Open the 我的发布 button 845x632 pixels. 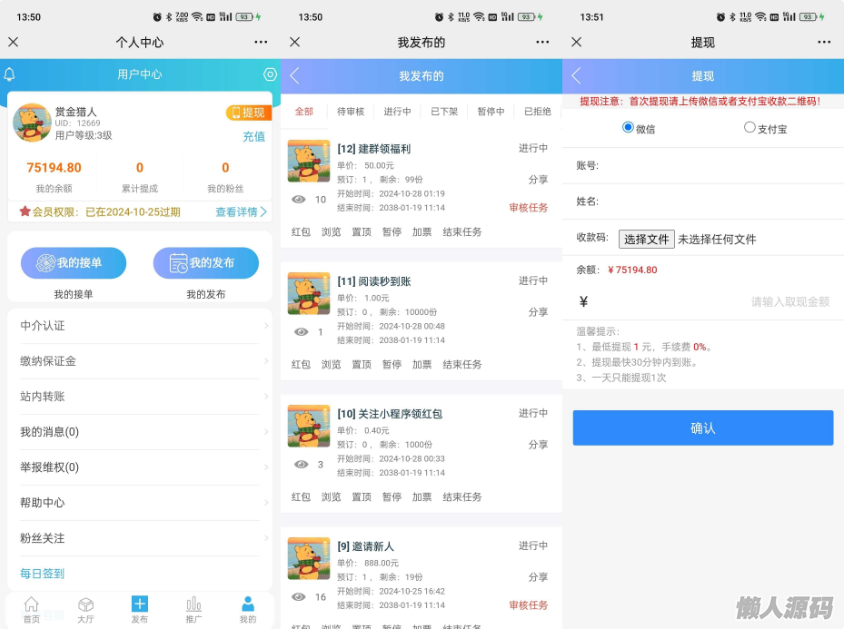pyautogui.click(x=206, y=263)
